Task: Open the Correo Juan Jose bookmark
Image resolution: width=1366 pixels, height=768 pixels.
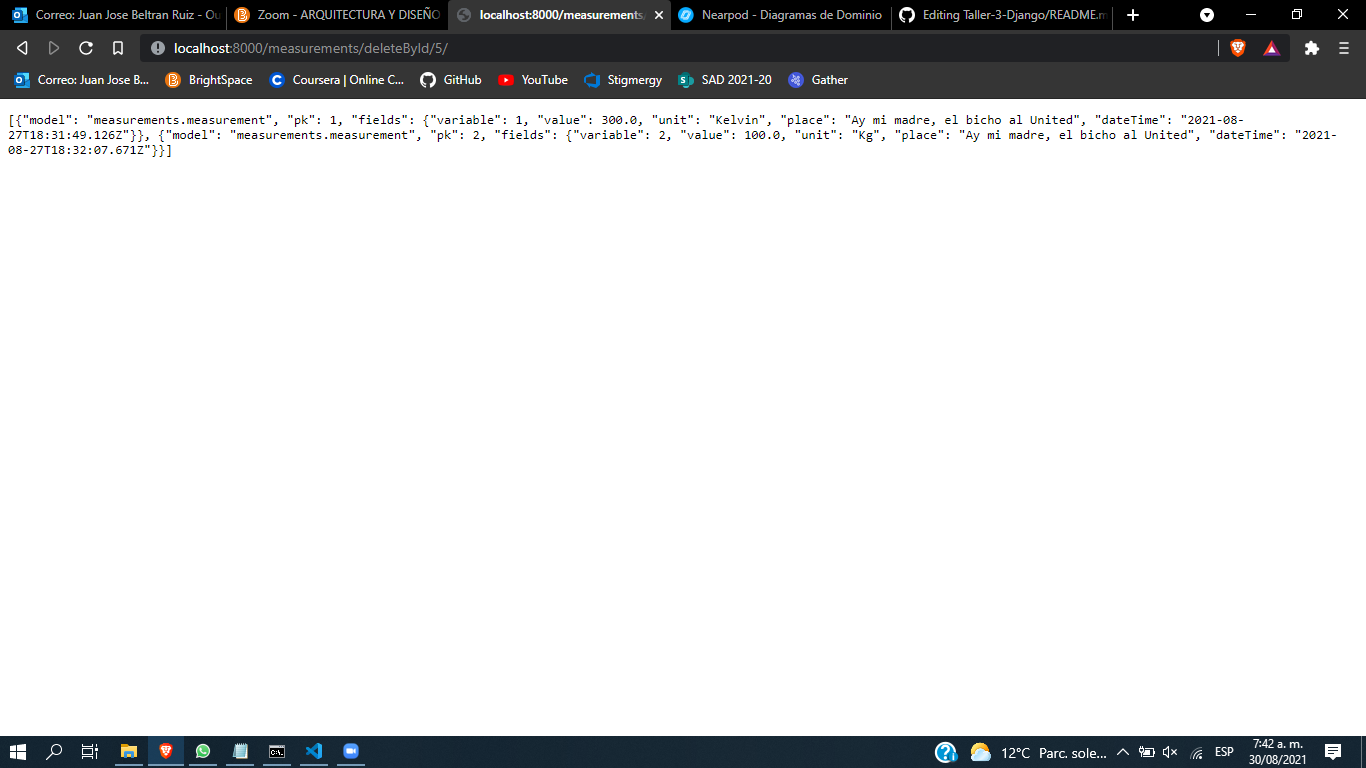Action: click(82, 80)
